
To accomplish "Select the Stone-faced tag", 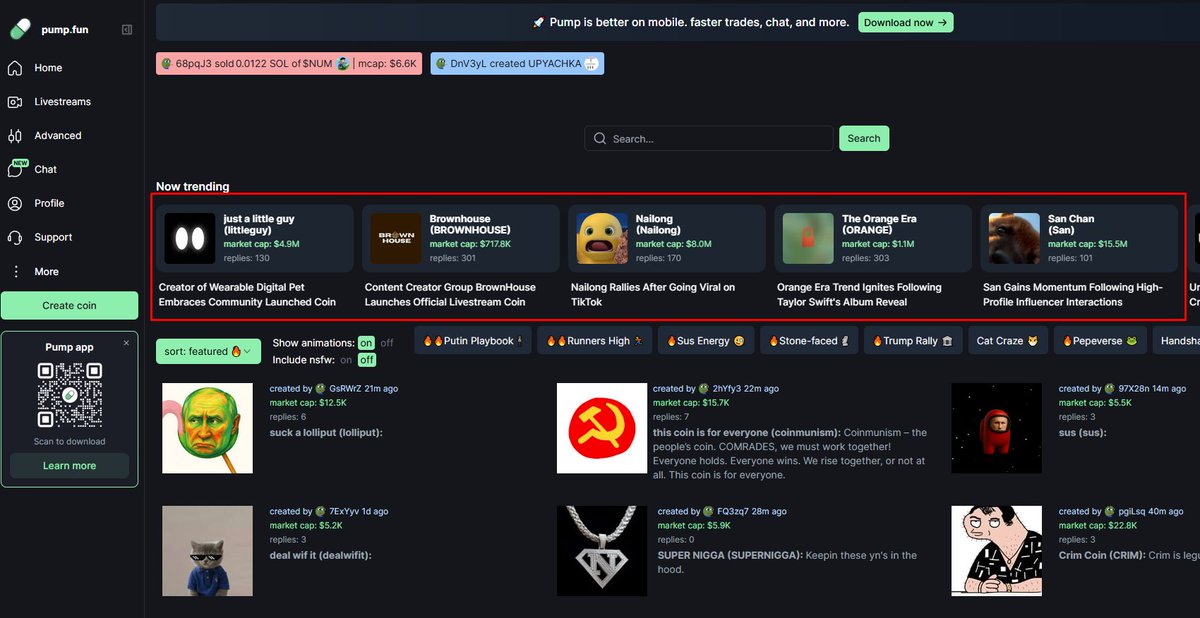I will (808, 341).
